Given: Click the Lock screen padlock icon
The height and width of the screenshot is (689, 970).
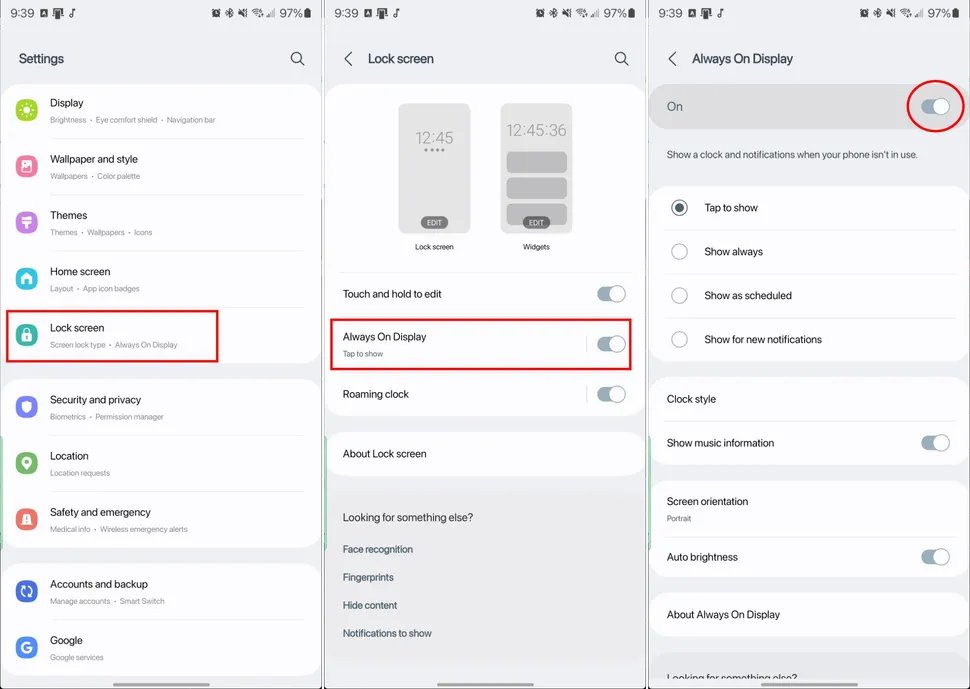Looking at the screenshot, I should point(27,335).
